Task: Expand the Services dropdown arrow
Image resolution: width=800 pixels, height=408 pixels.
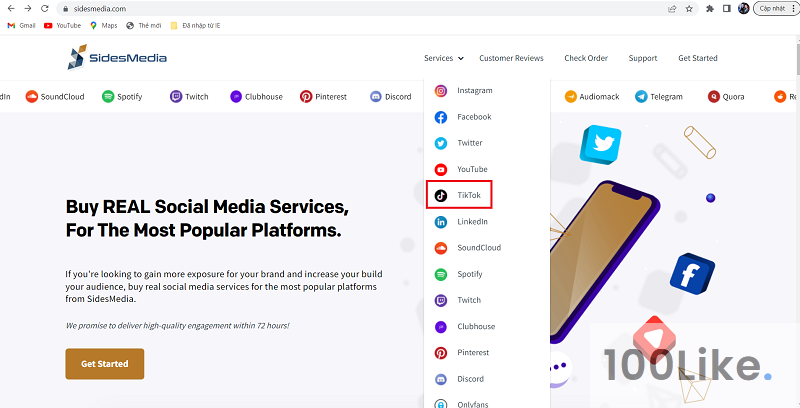Action: (x=461, y=58)
